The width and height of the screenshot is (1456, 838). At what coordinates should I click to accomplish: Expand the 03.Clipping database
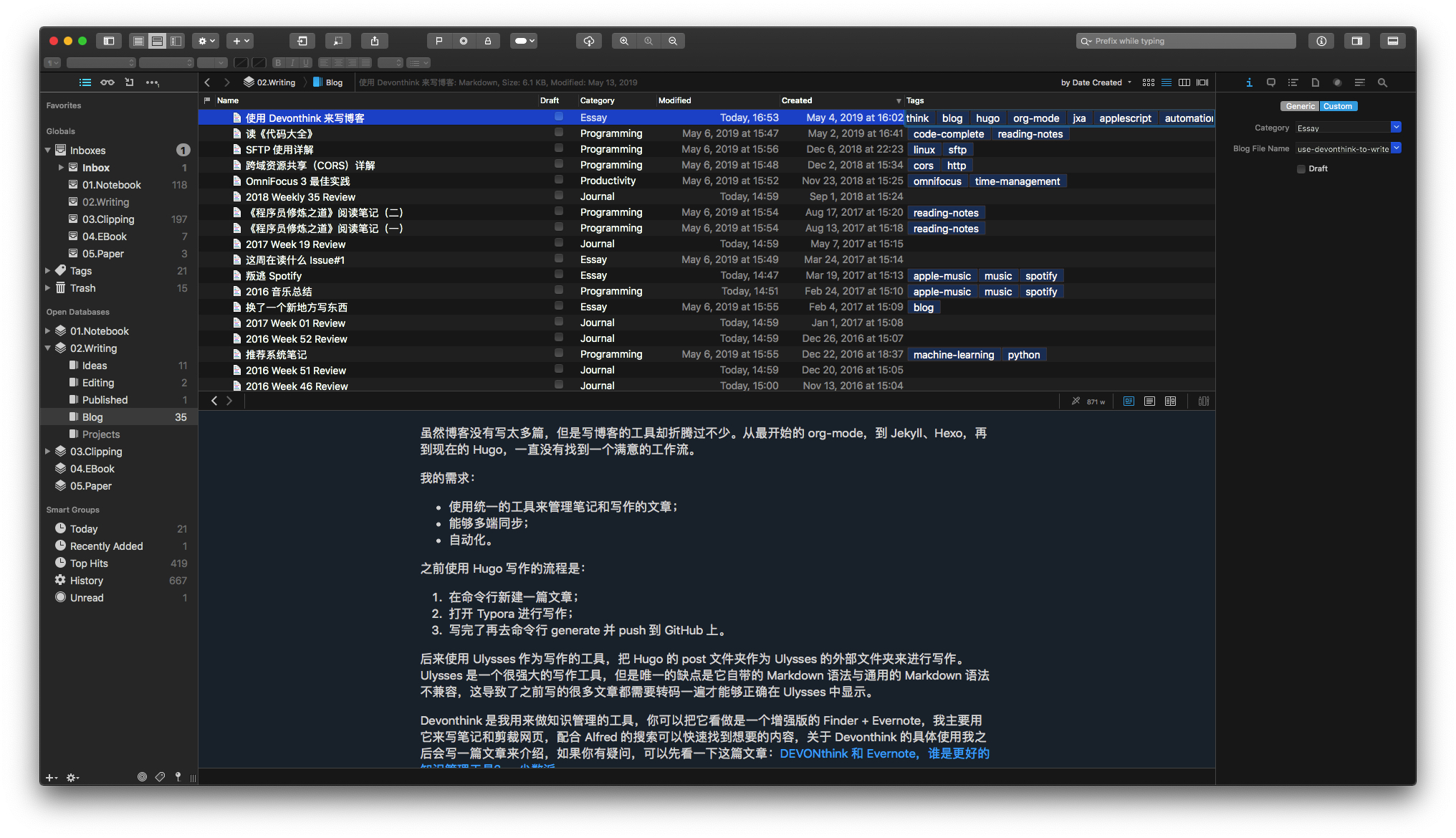coord(48,452)
